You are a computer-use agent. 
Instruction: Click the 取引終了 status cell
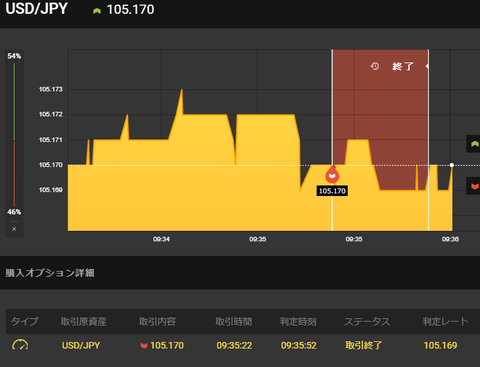pyautogui.click(x=364, y=345)
